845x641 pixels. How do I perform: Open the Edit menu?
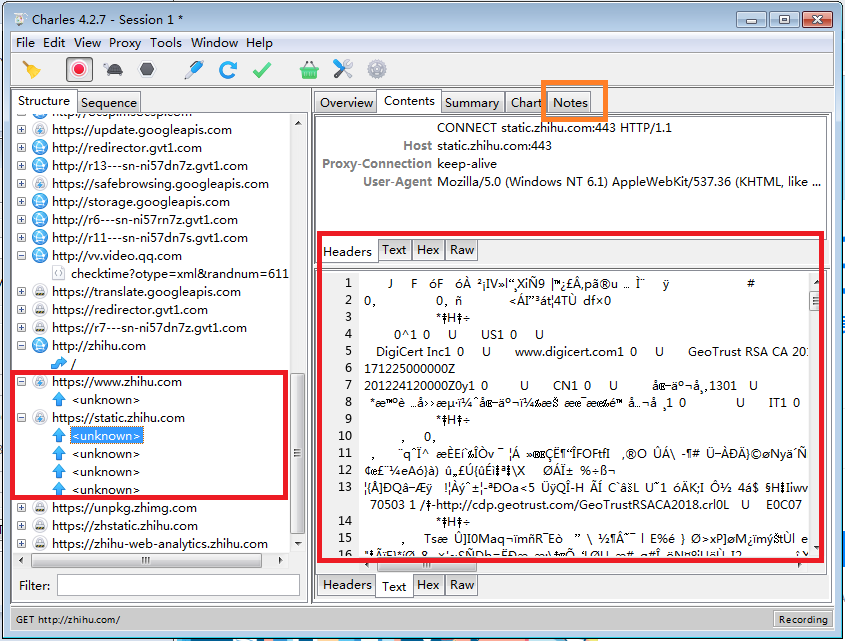(54, 43)
